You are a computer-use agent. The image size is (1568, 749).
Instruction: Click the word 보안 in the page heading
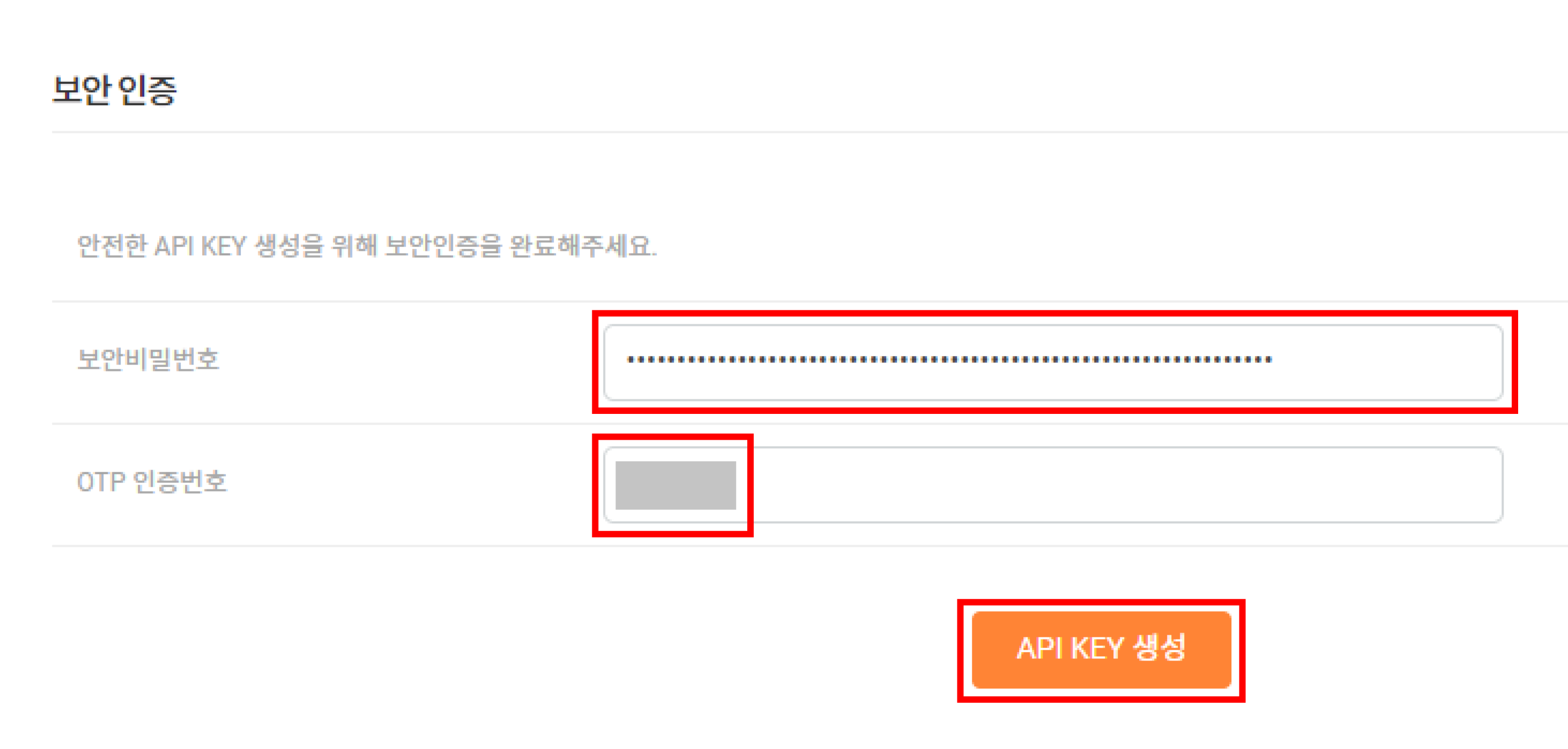[81, 90]
